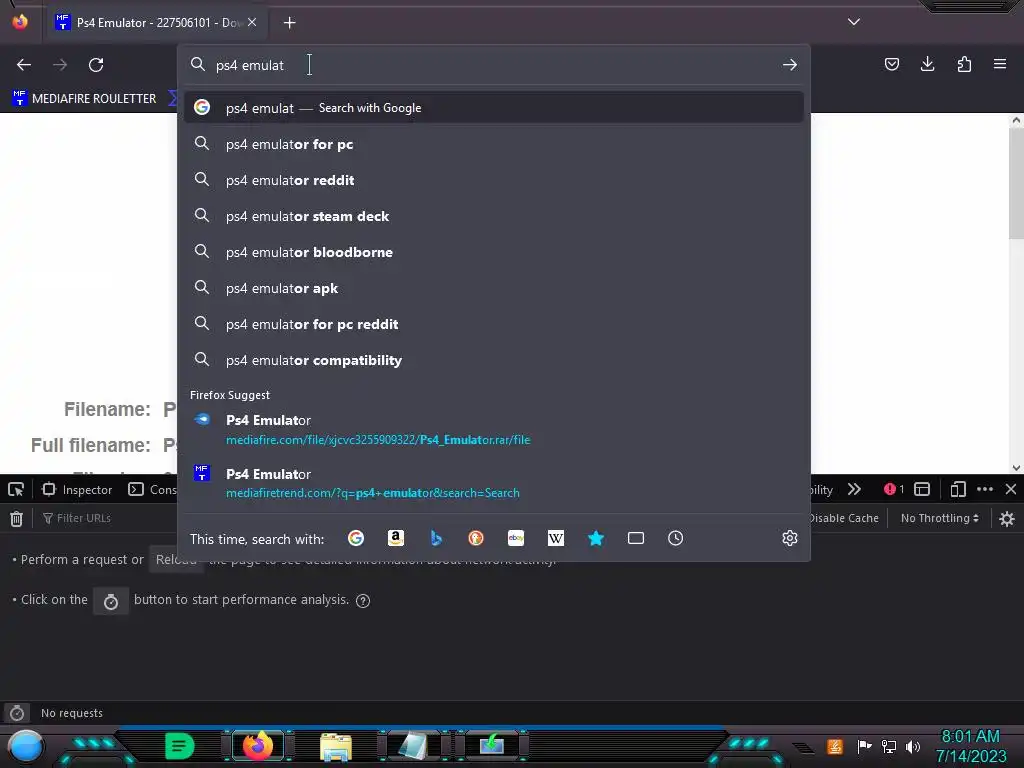Switch to the Inspector devtools tab
Image resolution: width=1024 pixels, height=768 pixels.
[77, 489]
